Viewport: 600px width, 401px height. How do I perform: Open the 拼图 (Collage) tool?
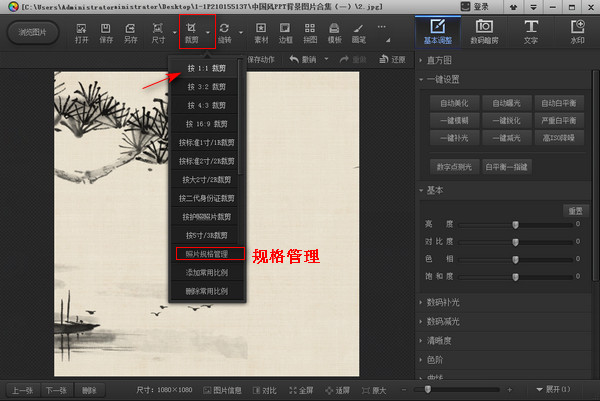[310, 33]
